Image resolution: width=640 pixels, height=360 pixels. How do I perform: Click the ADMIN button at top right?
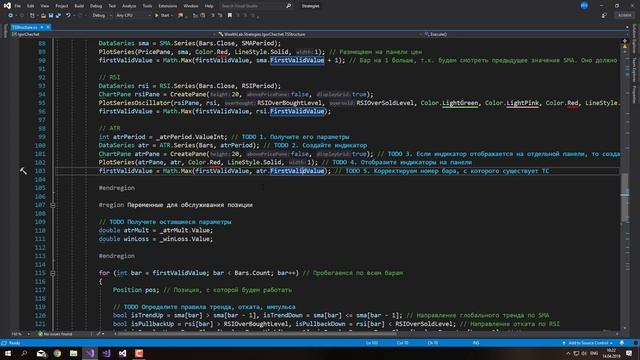(624, 16)
